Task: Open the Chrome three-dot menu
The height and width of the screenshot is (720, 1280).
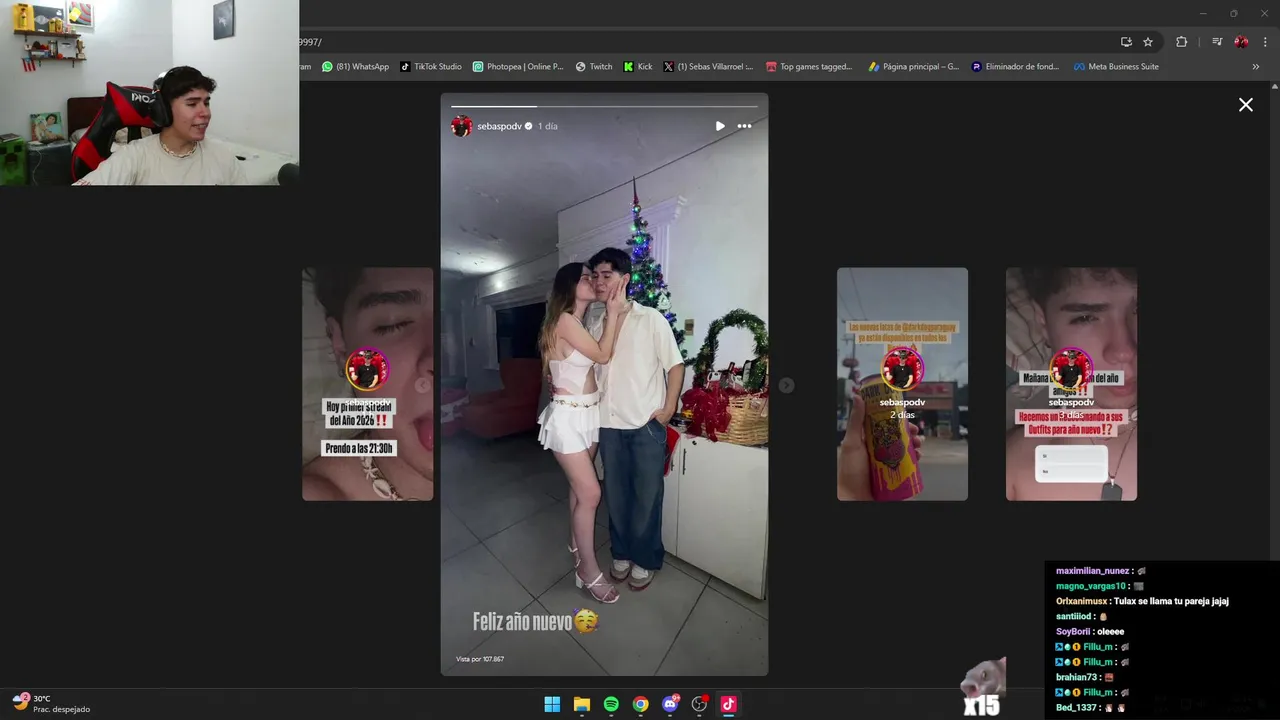Action: point(1265,42)
